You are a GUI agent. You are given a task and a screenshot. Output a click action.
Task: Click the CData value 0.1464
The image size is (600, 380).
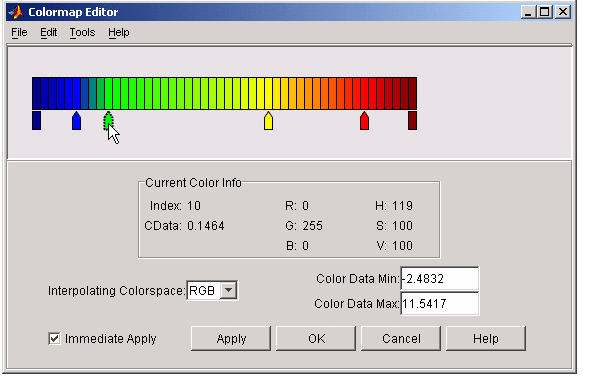[205, 226]
